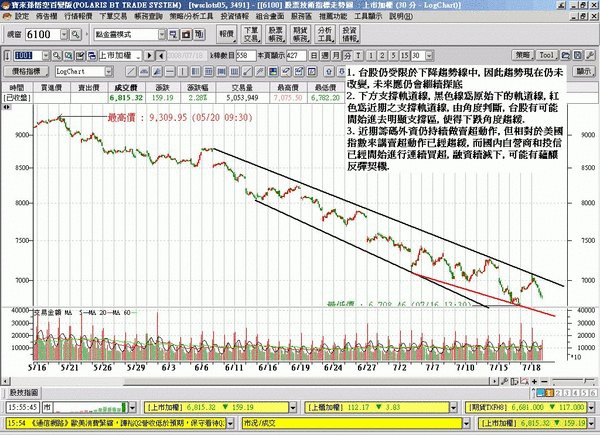Click the 顯示 button at right edge
The image size is (600, 435).
584,72
